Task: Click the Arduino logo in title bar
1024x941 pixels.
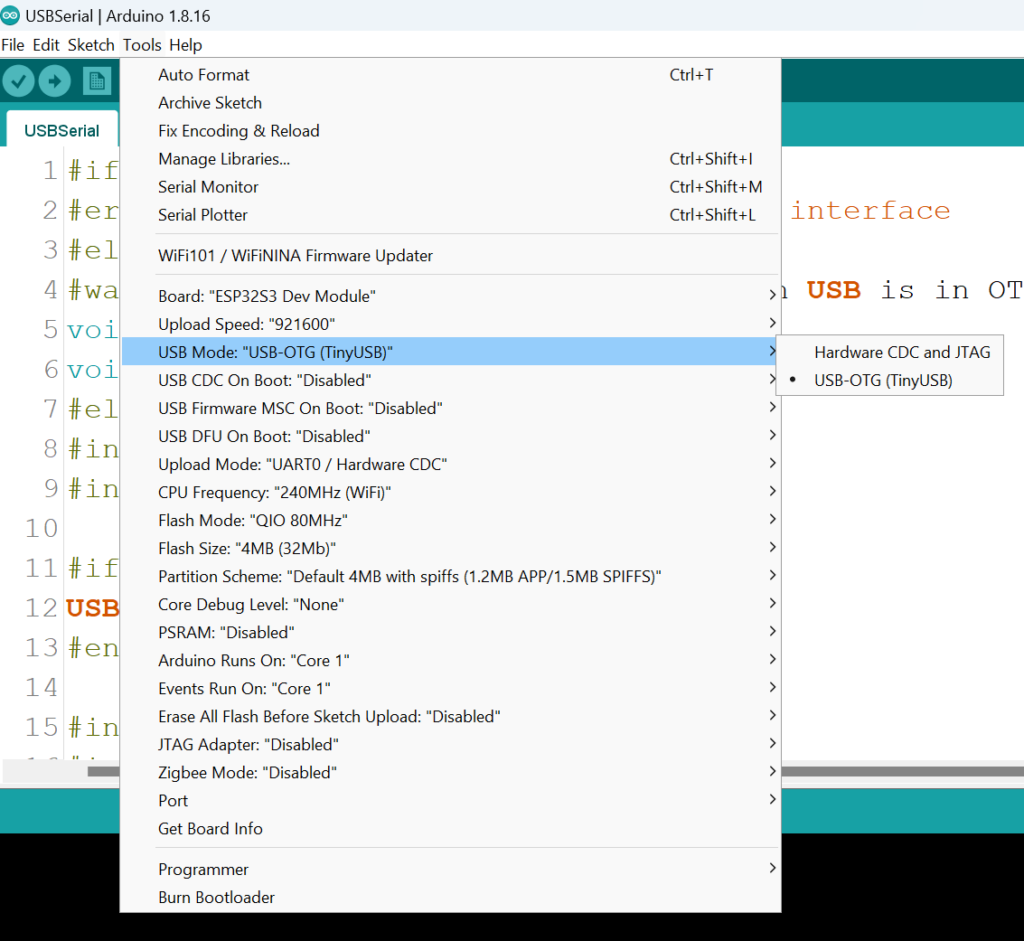Action: coord(11,16)
